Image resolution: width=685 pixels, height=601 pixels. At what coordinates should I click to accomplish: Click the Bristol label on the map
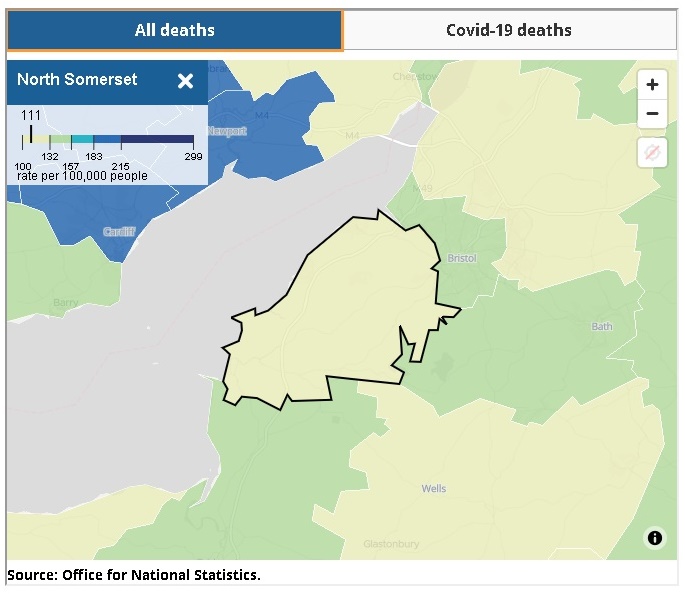[462, 258]
